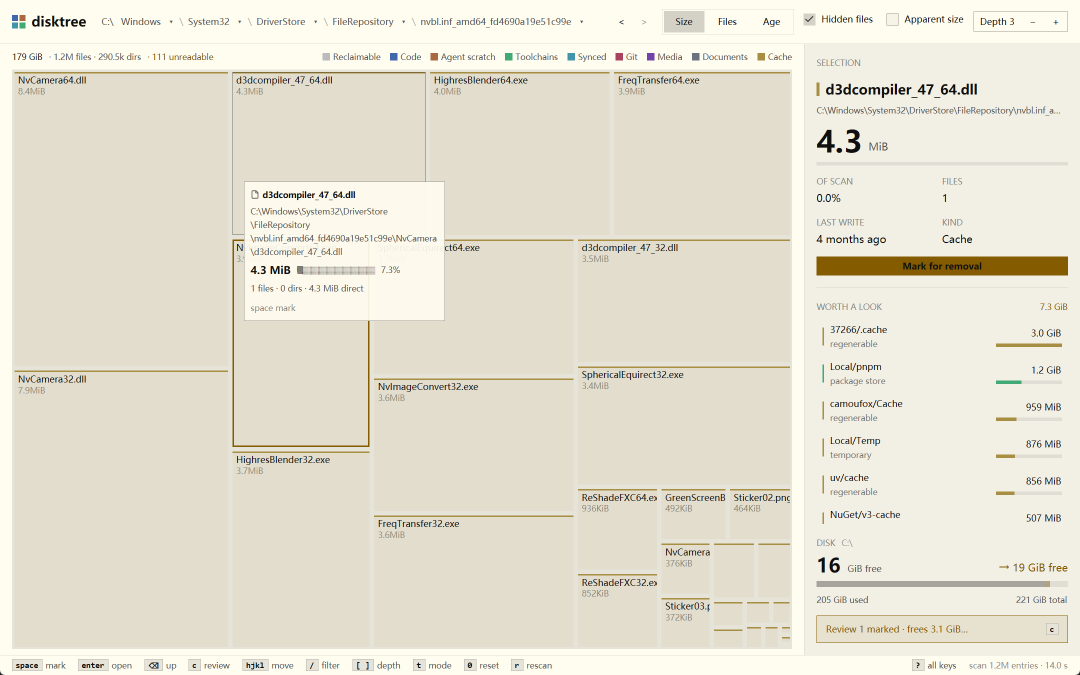Screen dimensions: 1080x675
Task: Select the HighresBlender64.exe treemap block
Action: pos(519,154)
